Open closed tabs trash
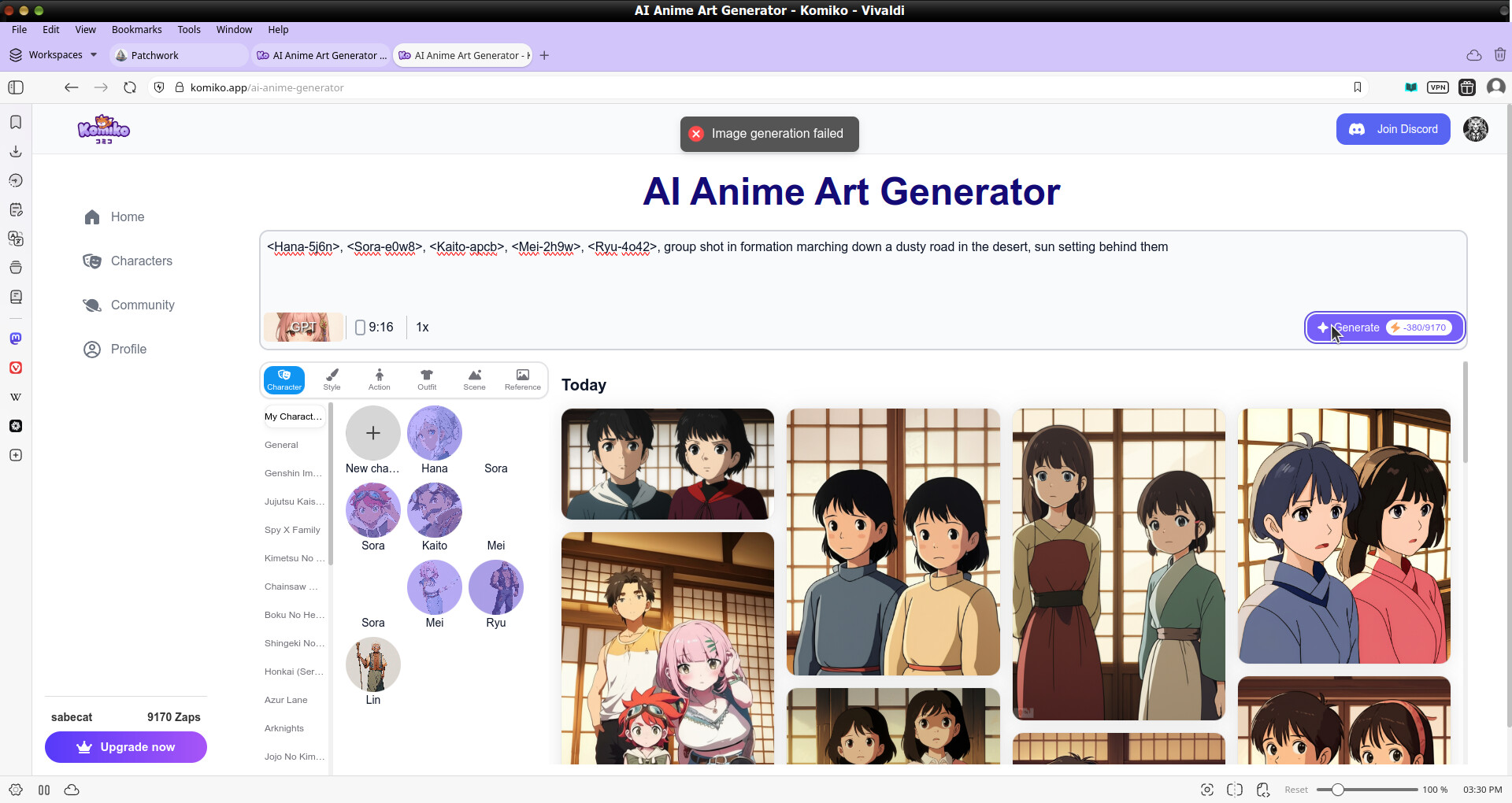 [x=1499, y=55]
